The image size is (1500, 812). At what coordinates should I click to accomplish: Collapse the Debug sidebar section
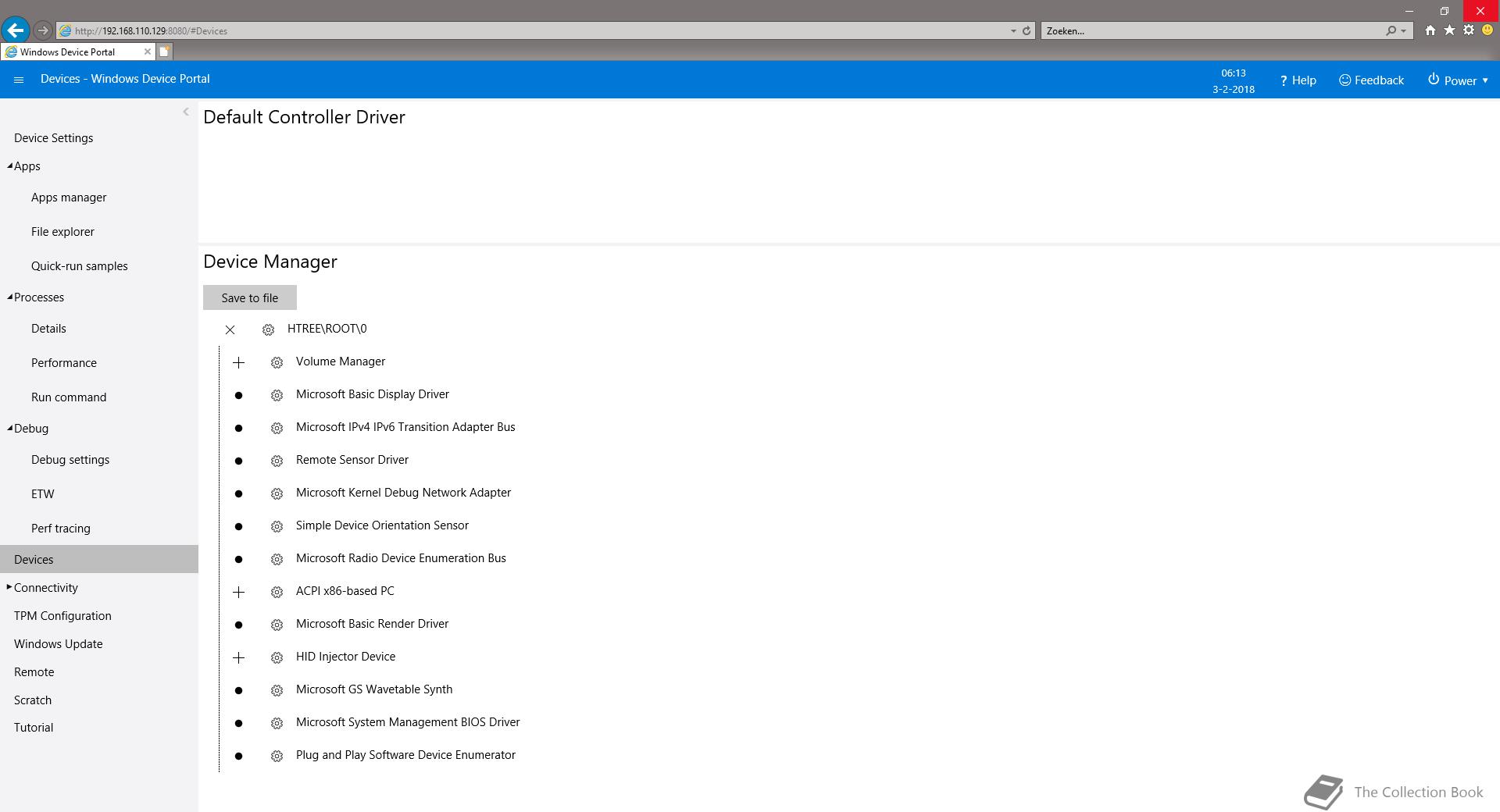pos(10,428)
